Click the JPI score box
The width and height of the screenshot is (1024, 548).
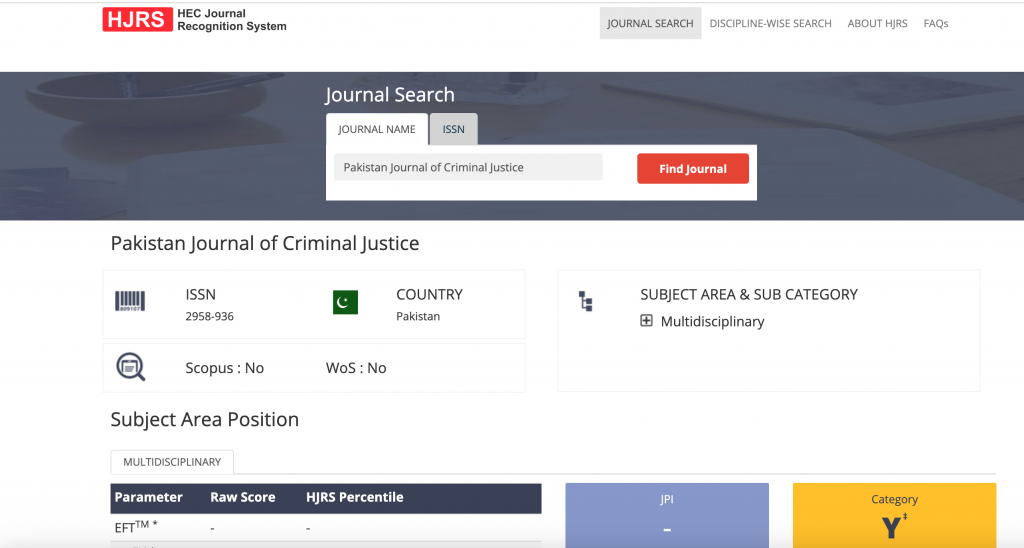pos(667,515)
